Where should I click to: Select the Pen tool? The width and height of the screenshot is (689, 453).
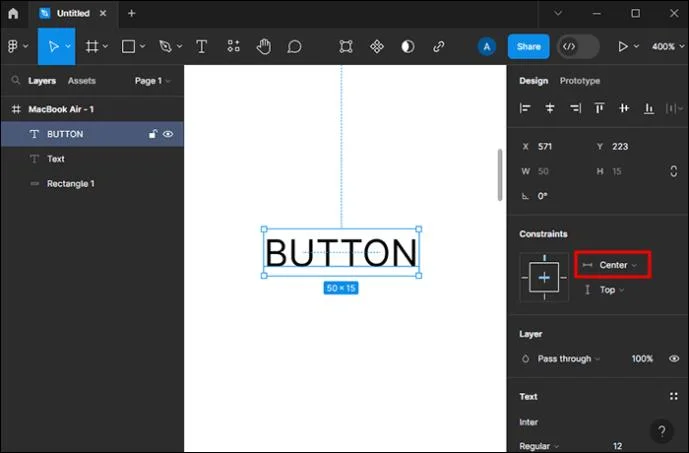[166, 46]
